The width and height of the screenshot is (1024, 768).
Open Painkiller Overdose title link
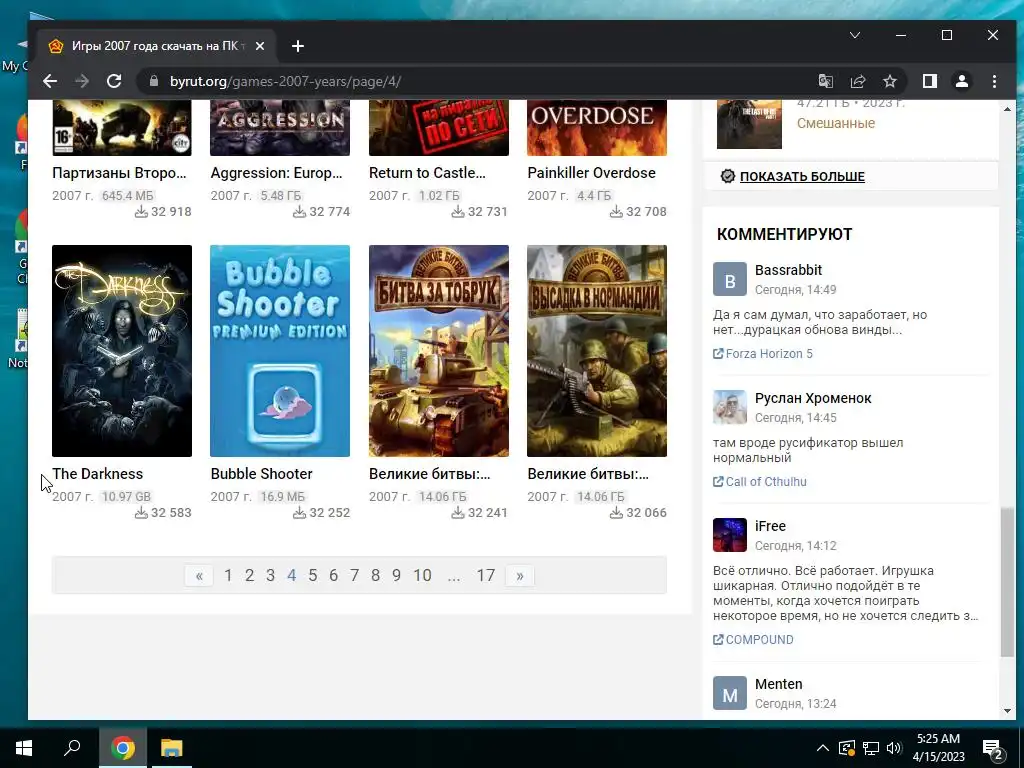pyautogui.click(x=592, y=173)
